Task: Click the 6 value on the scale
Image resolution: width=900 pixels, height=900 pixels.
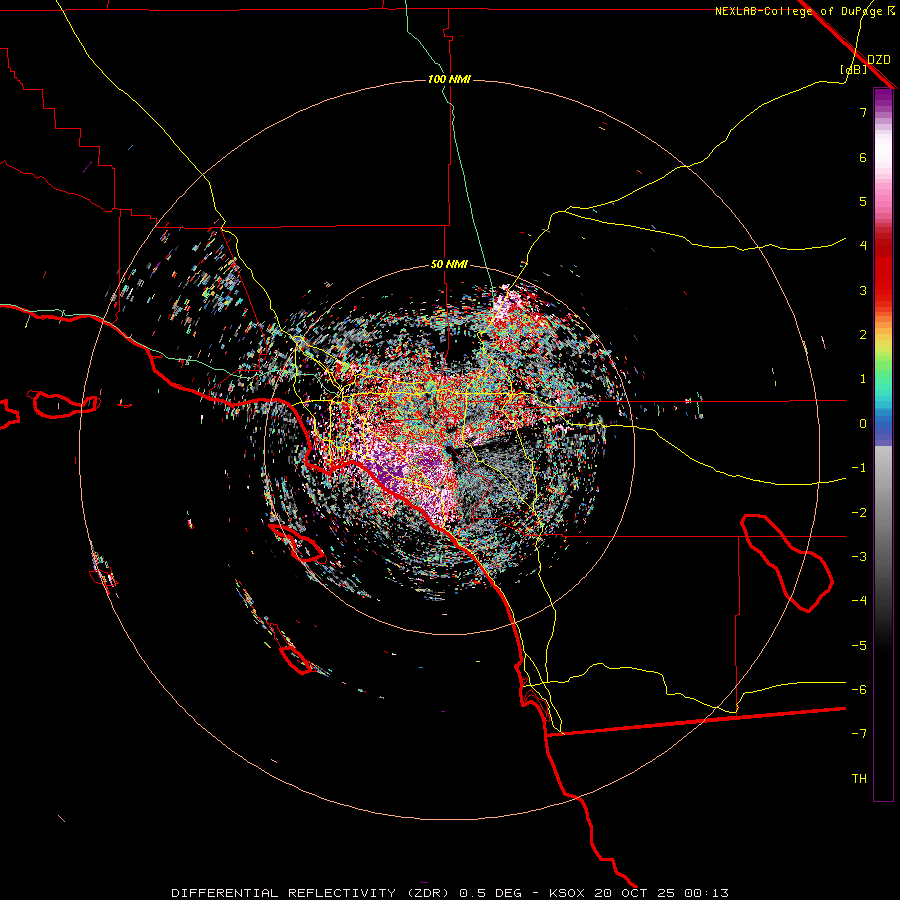Action: [863, 157]
